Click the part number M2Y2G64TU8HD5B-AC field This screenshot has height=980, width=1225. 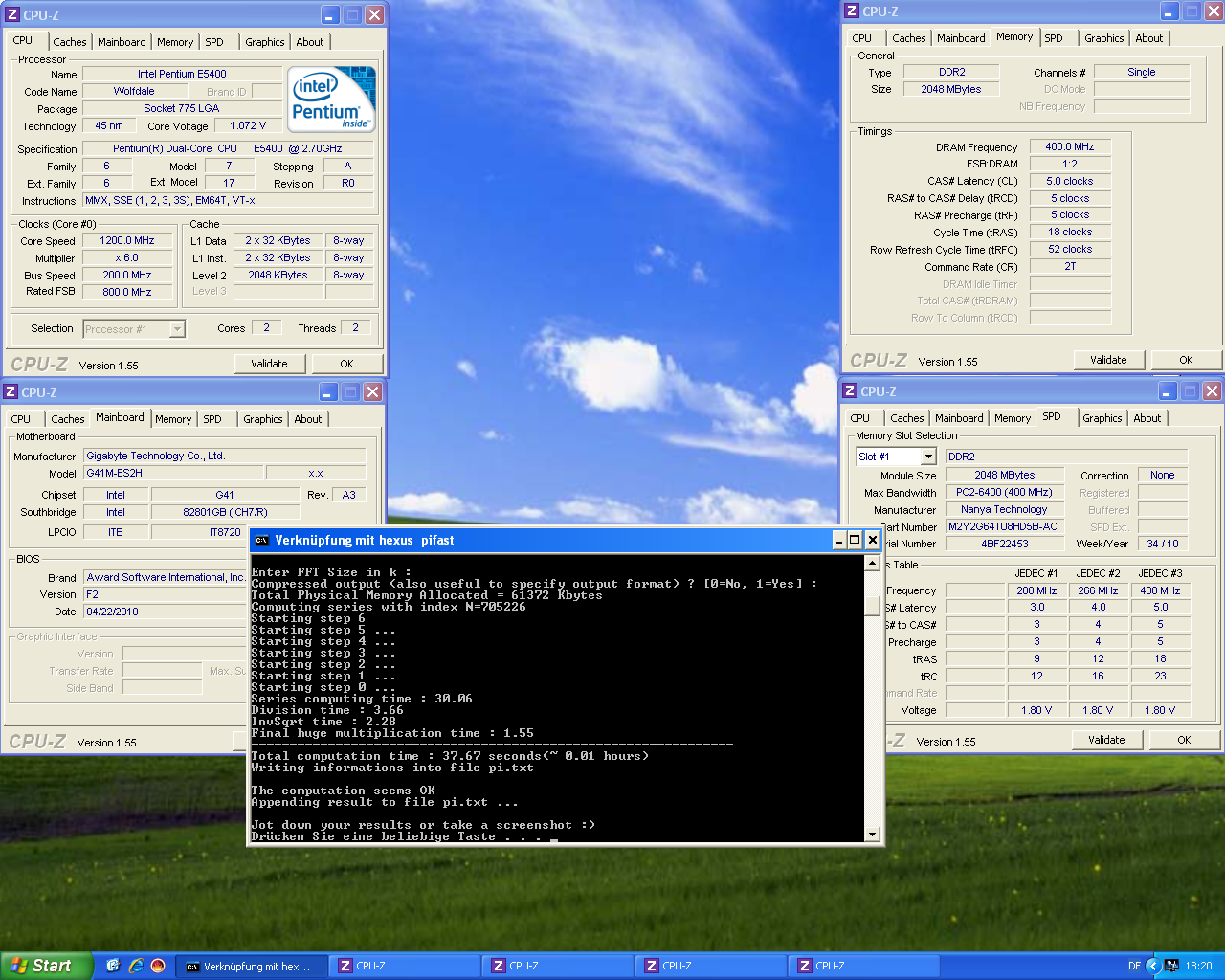click(x=1004, y=527)
